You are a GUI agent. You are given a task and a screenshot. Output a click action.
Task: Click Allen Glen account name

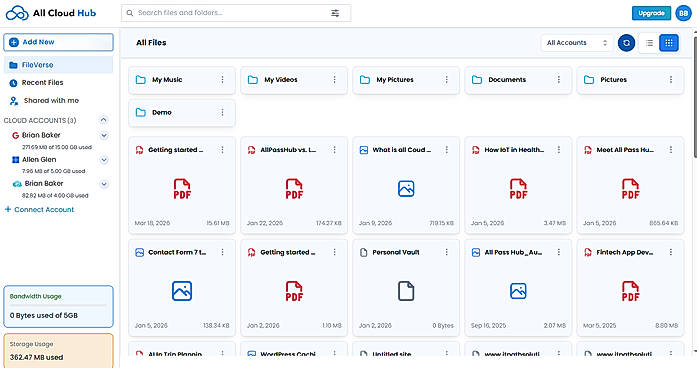click(39, 160)
